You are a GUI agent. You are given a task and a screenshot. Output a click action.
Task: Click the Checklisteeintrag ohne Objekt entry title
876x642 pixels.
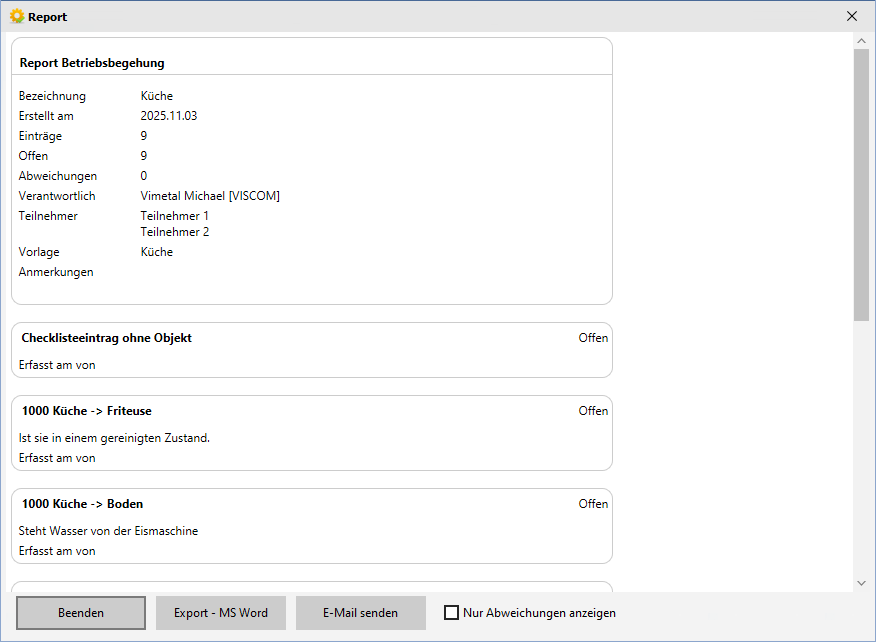[107, 338]
